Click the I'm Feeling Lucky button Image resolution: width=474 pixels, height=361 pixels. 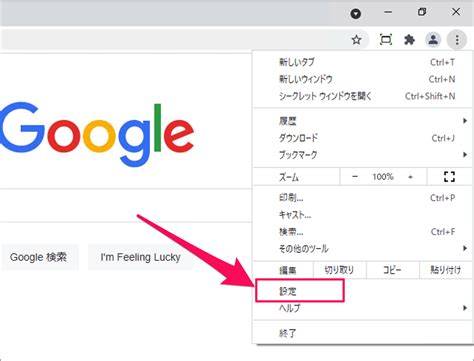click(x=140, y=257)
